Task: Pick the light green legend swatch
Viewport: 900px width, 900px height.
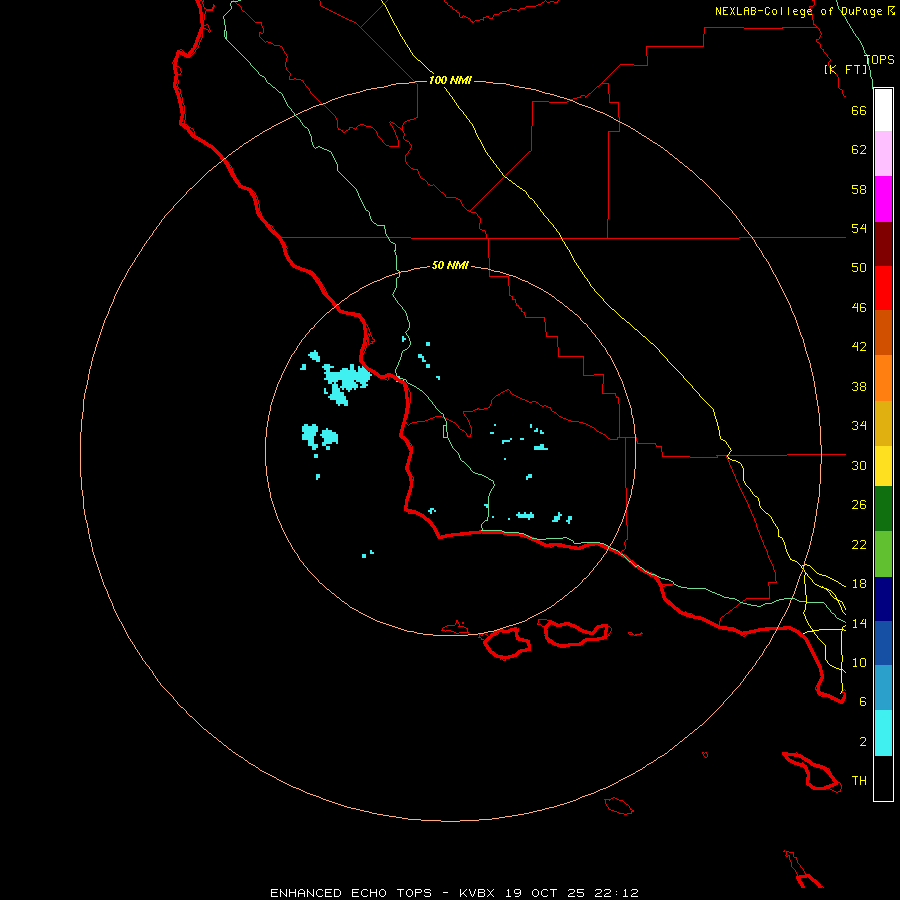Action: tap(883, 554)
